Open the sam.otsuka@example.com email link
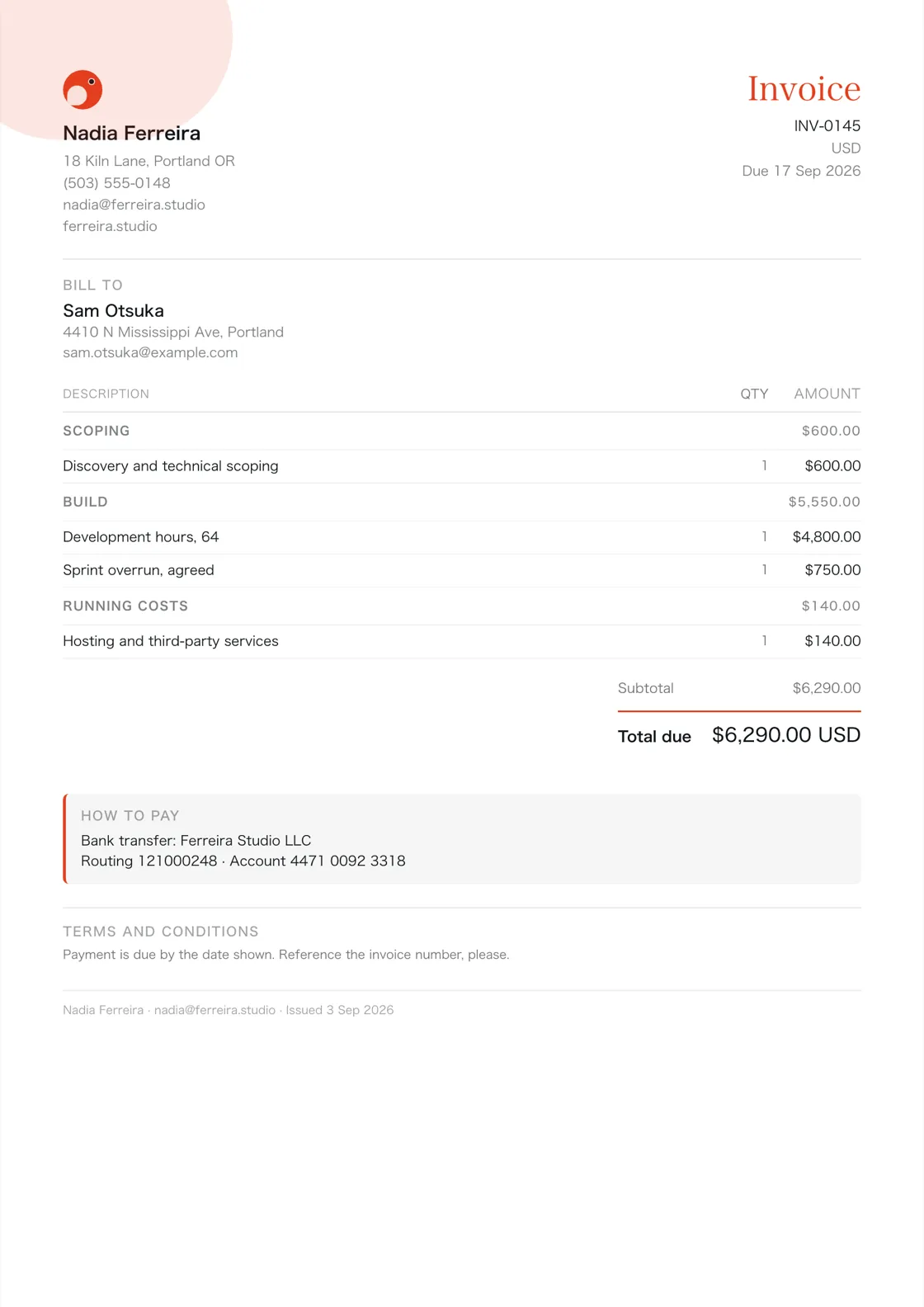Image resolution: width=924 pixels, height=1307 pixels. (x=150, y=352)
